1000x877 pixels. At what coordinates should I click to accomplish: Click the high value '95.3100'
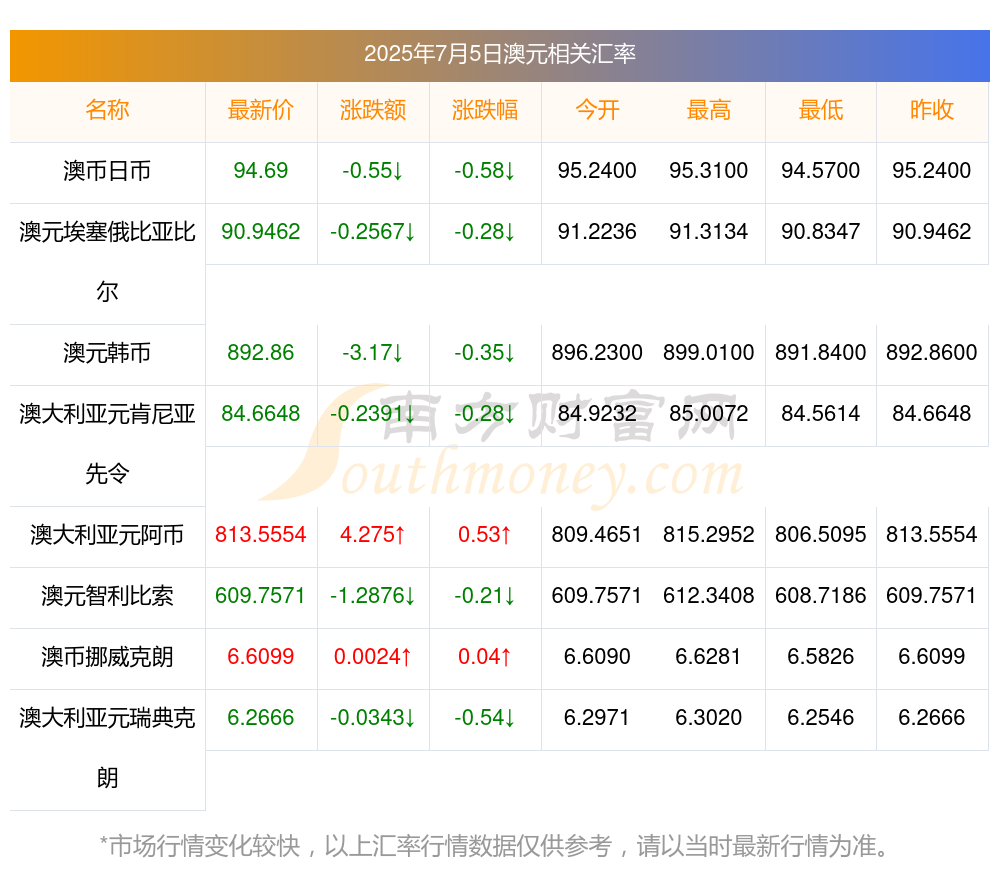pos(709,171)
